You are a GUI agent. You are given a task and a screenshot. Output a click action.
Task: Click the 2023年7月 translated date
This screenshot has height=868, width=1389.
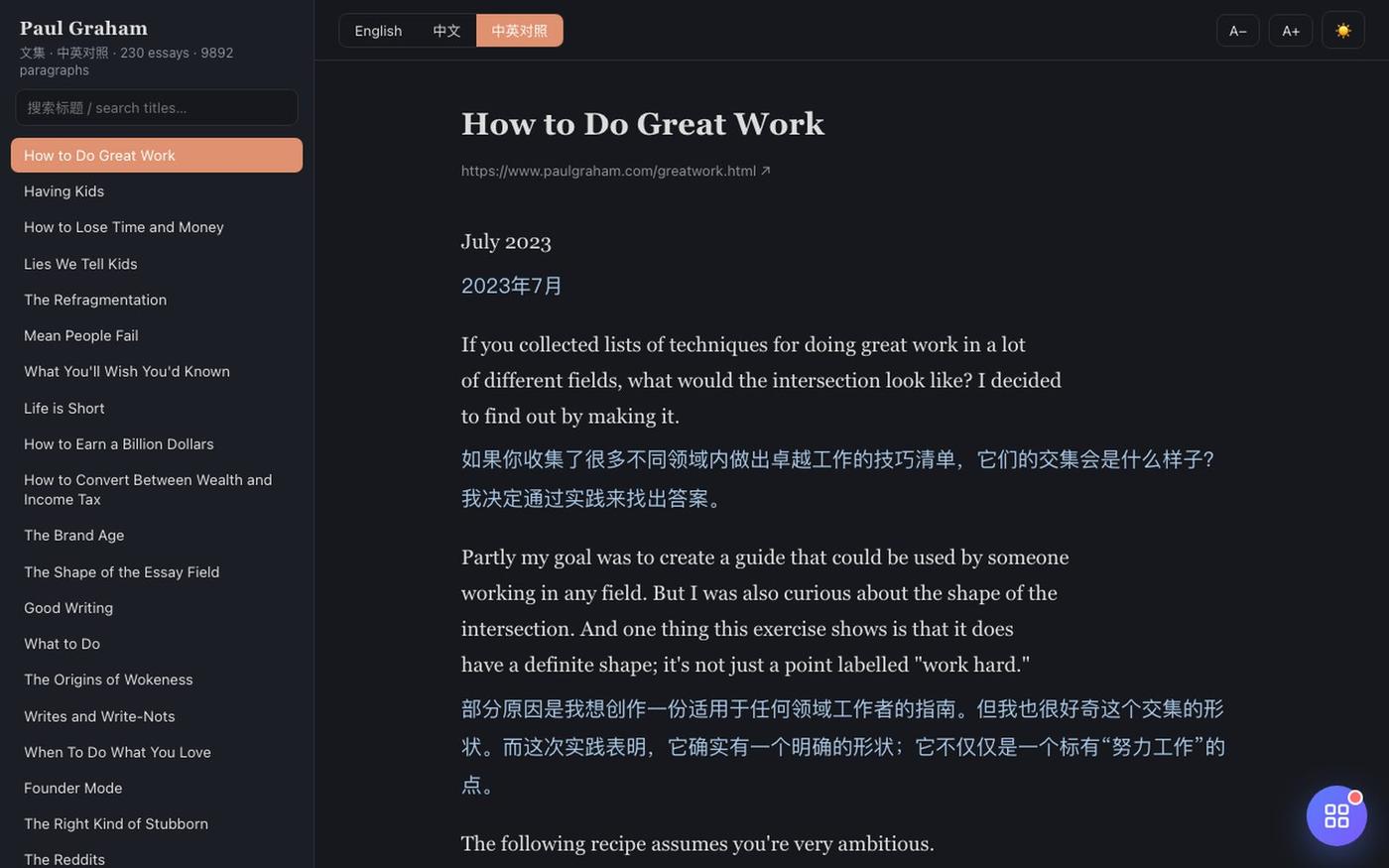click(511, 286)
